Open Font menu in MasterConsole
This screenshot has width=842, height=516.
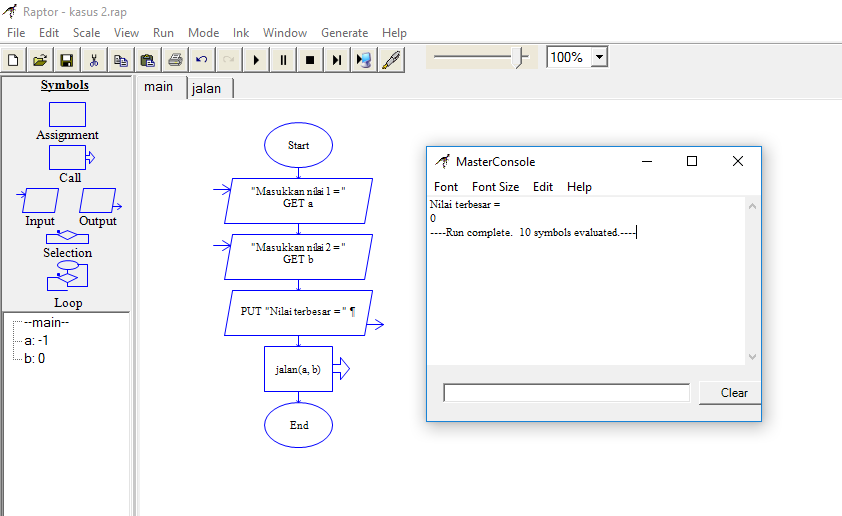coord(446,187)
